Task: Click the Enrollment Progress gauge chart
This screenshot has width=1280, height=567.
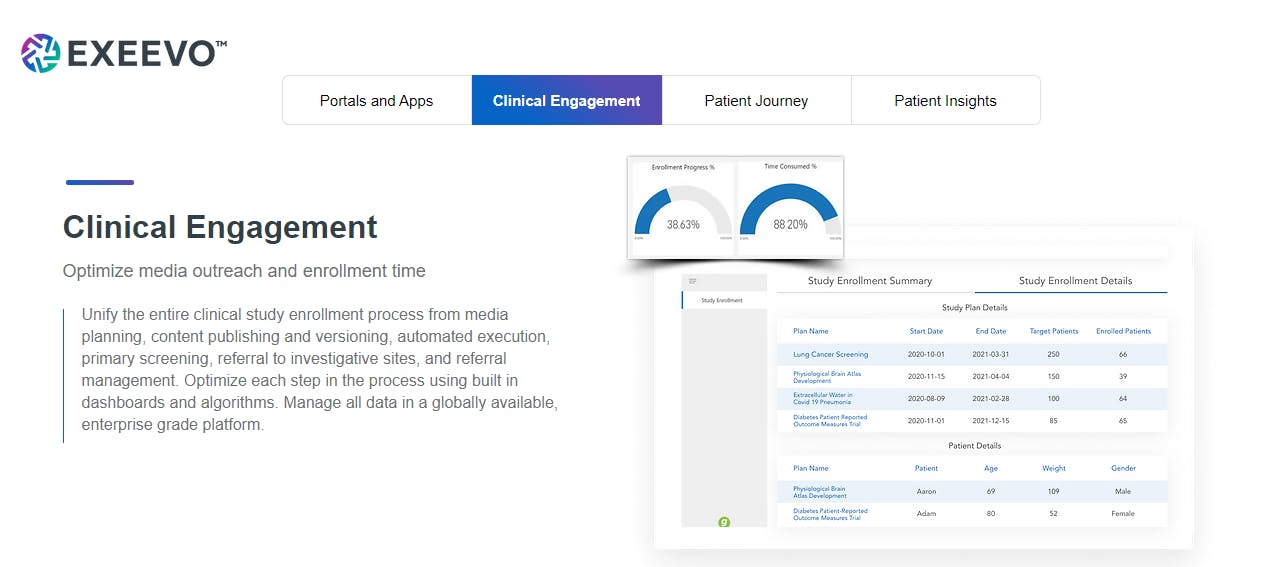Action: pos(683,207)
